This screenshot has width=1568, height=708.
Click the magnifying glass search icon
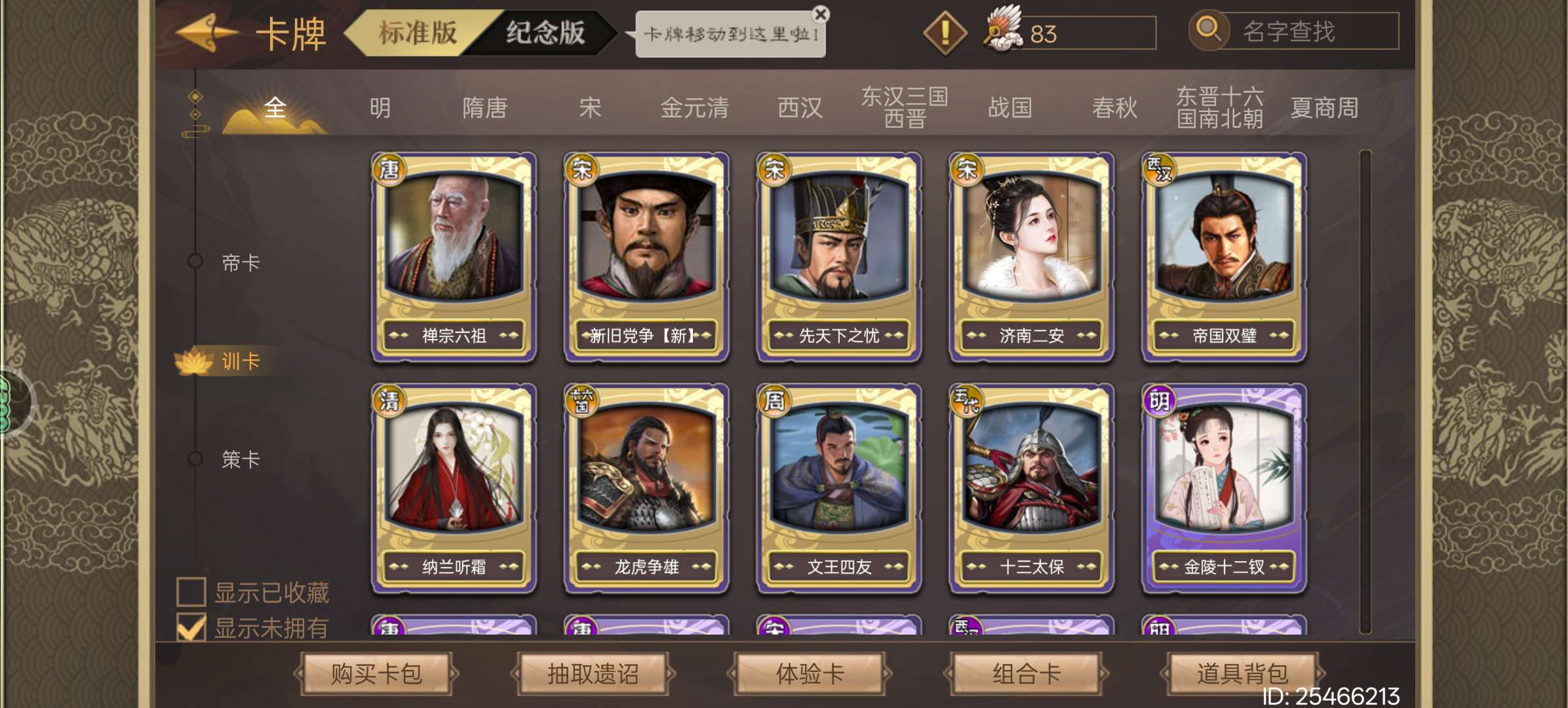pos(1208,31)
